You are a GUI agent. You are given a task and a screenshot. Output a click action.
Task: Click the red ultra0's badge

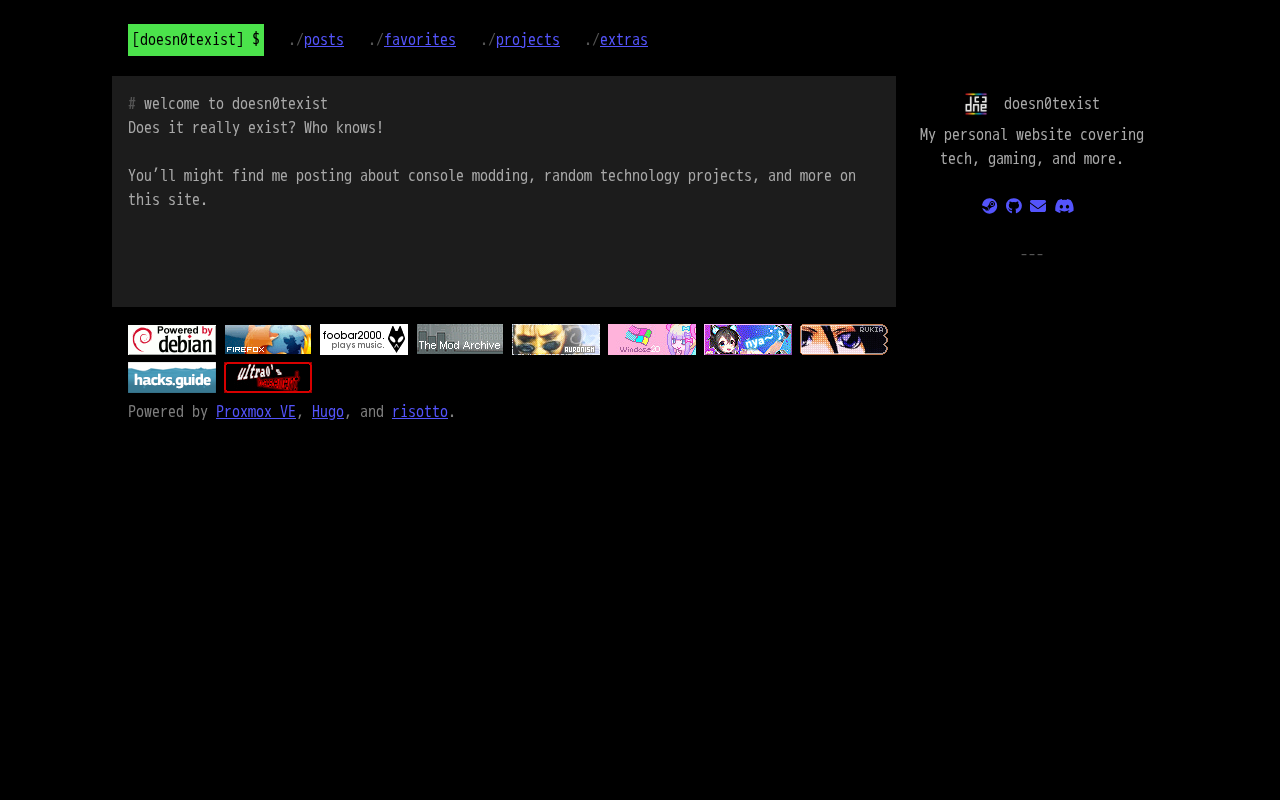(268, 378)
